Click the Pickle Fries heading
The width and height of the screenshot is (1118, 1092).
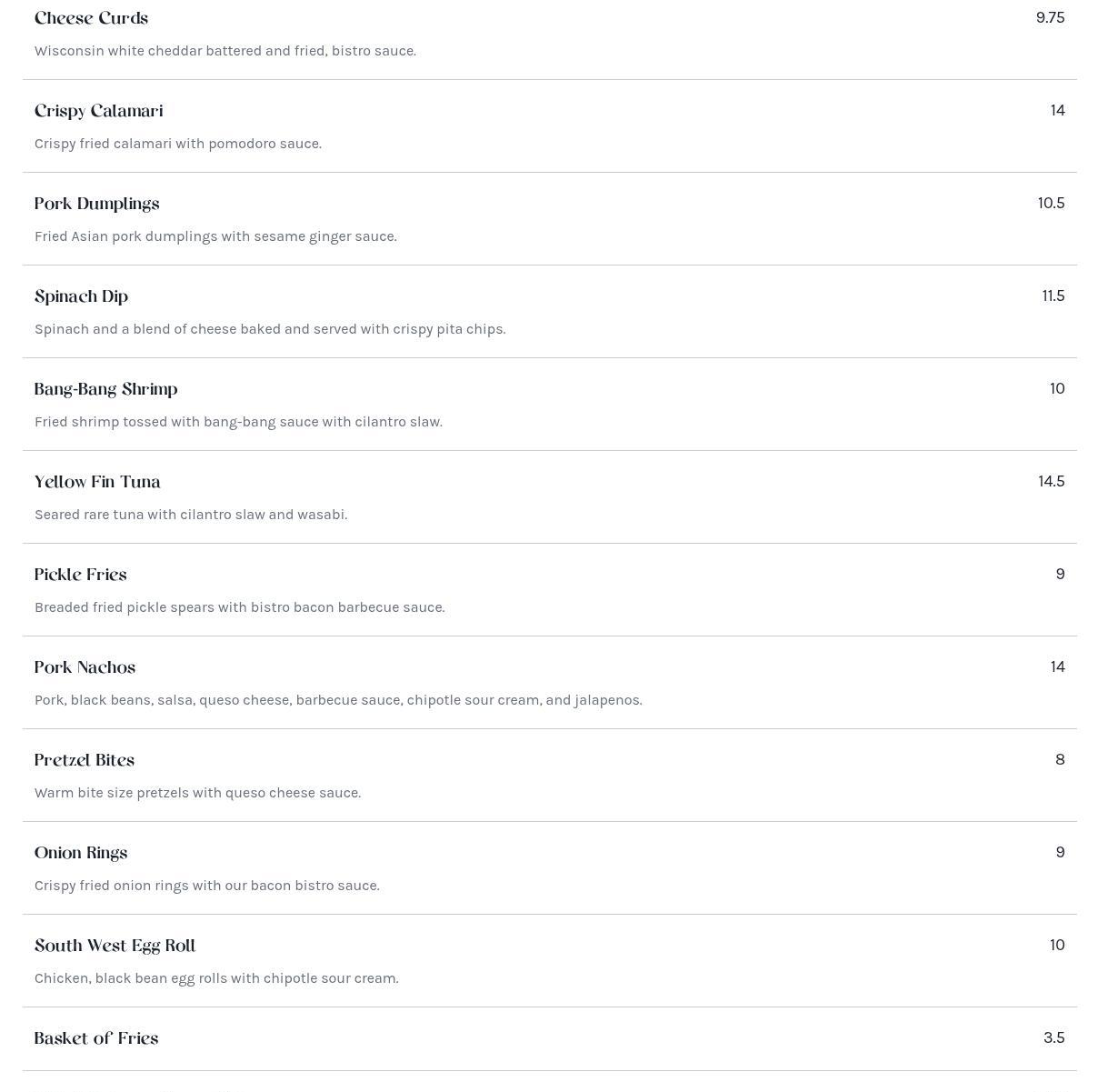pyautogui.click(x=80, y=576)
